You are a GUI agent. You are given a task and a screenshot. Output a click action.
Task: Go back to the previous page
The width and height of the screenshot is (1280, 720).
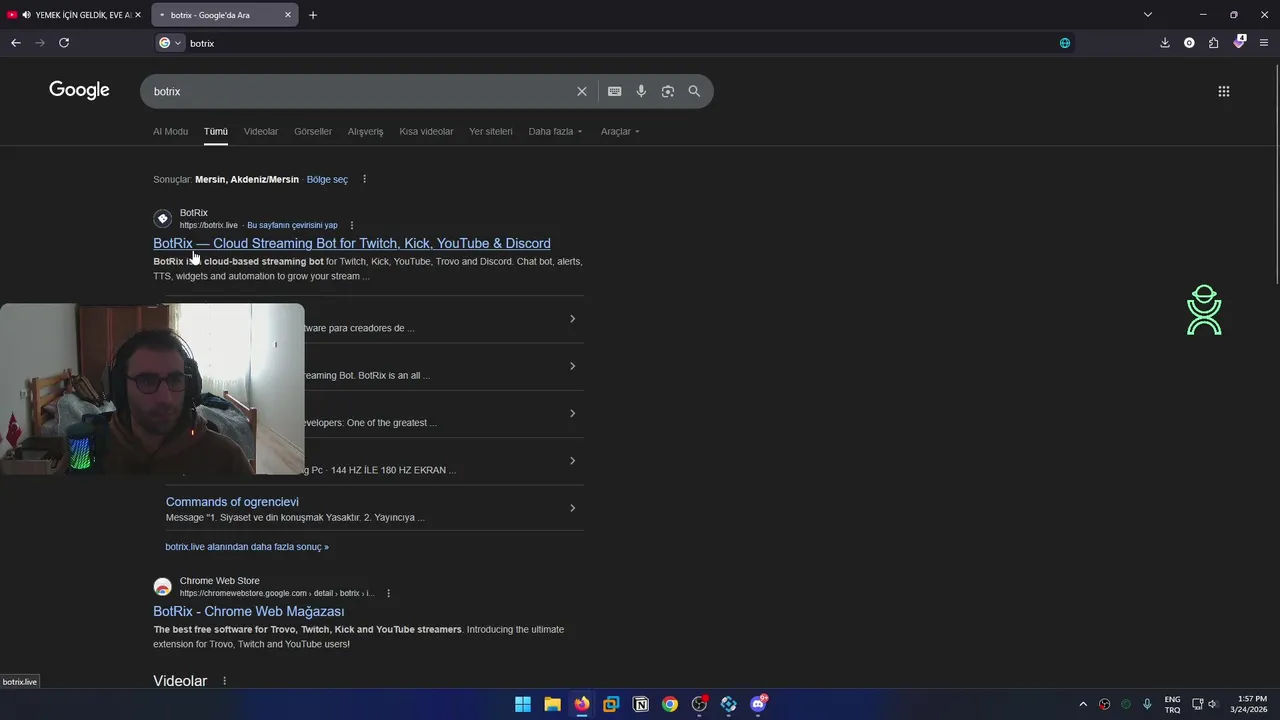[15, 43]
